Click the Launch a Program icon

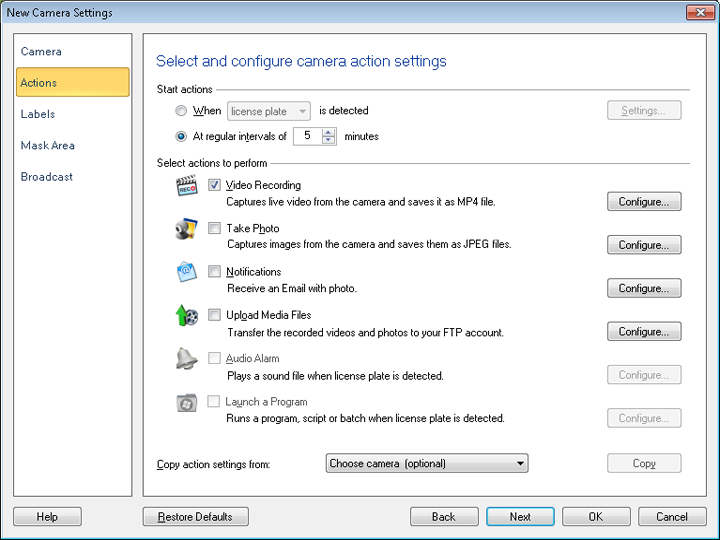186,403
